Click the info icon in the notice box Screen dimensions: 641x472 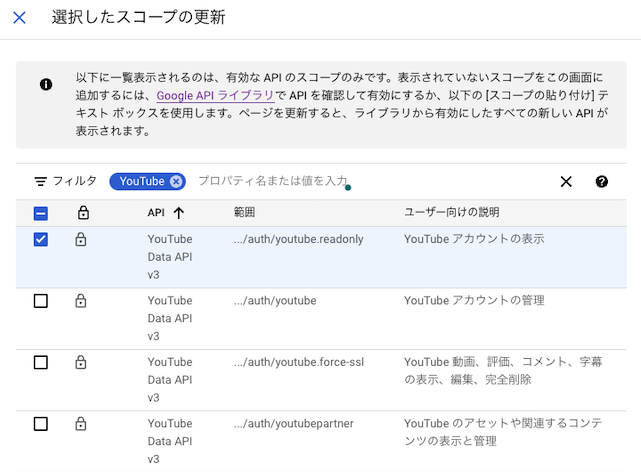(46, 85)
